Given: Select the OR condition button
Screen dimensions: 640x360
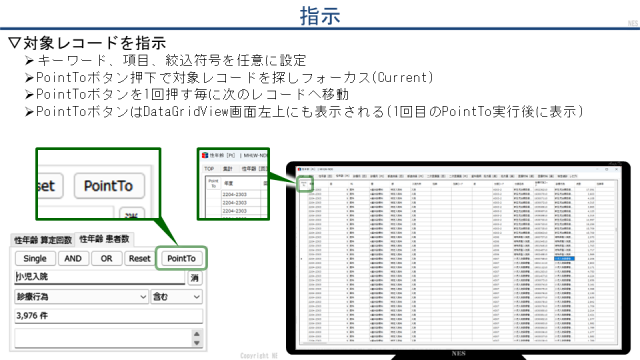Looking at the screenshot, I should (106, 258).
